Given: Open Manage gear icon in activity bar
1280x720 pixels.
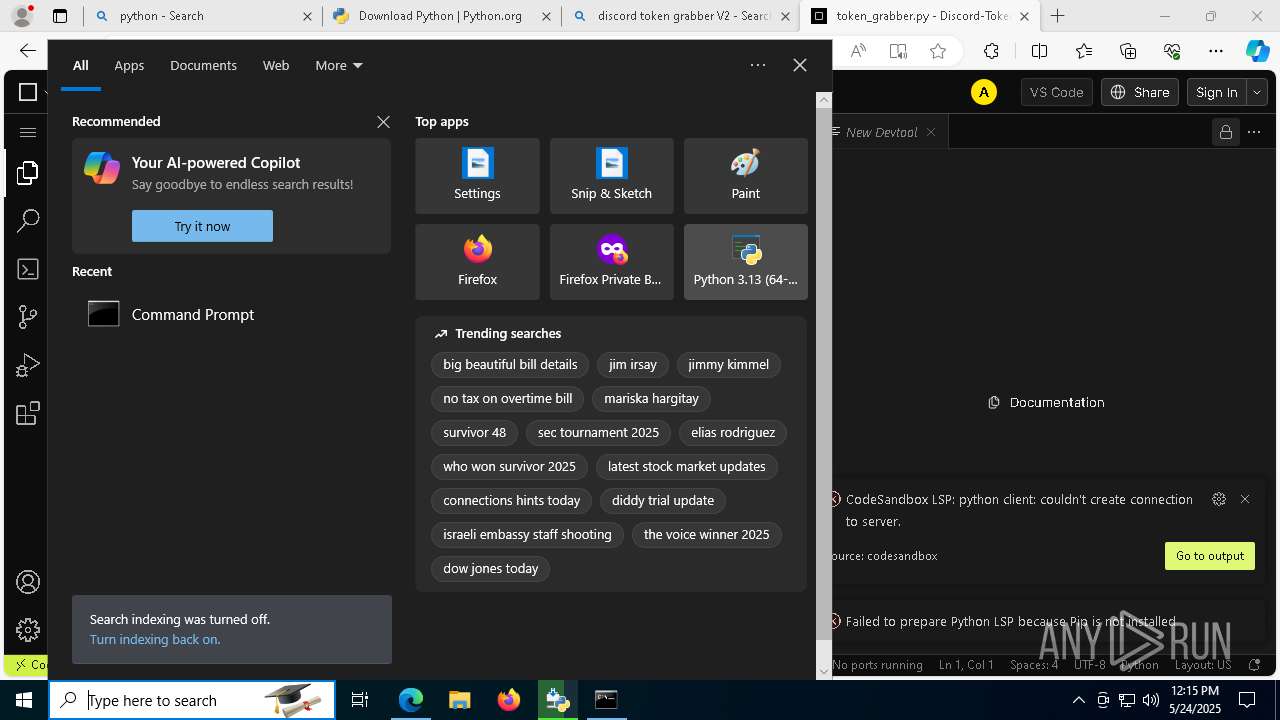Looking at the screenshot, I should tap(28, 629).
